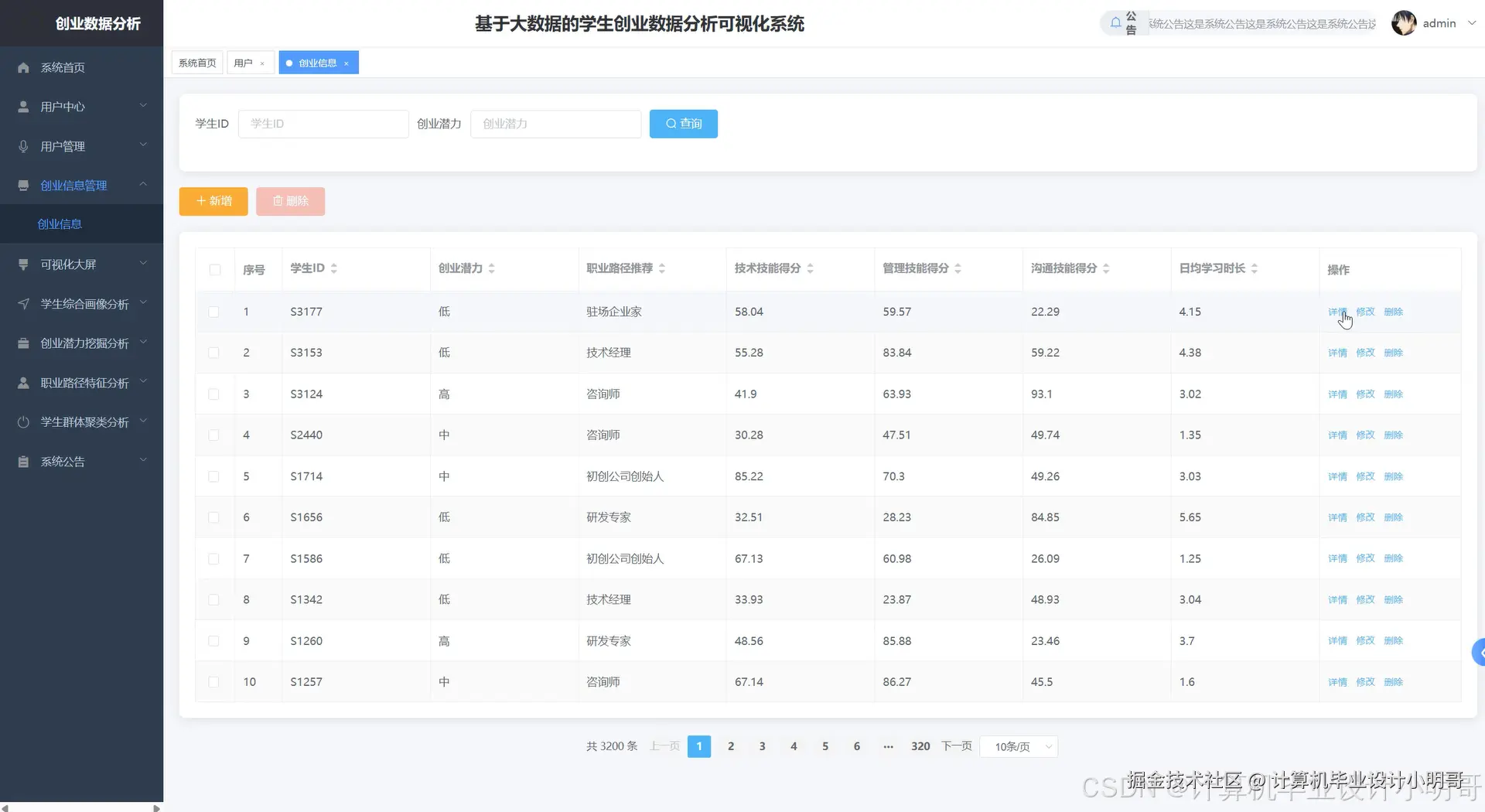1485x812 pixels.
Task: Check the checkbox for student S3177
Action: pos(214,312)
